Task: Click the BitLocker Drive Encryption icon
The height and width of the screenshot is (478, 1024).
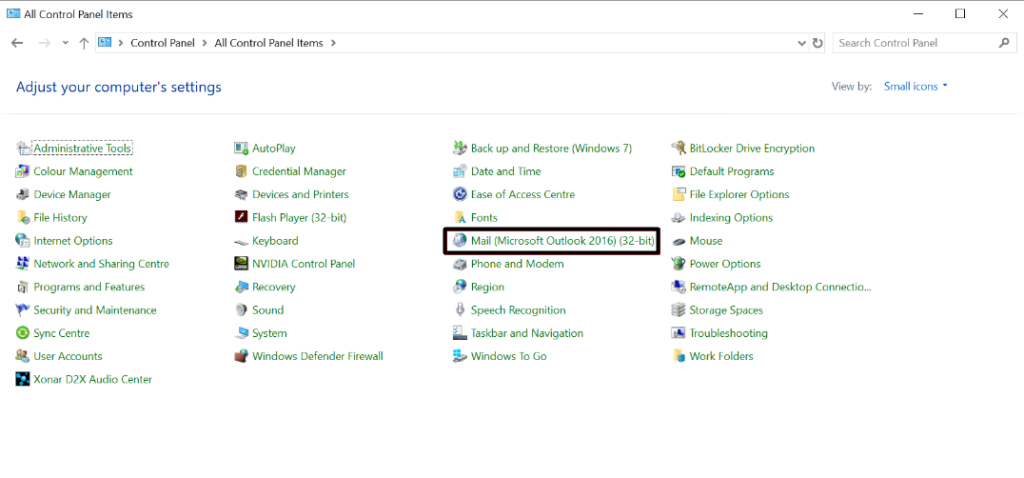Action: pyautogui.click(x=679, y=148)
